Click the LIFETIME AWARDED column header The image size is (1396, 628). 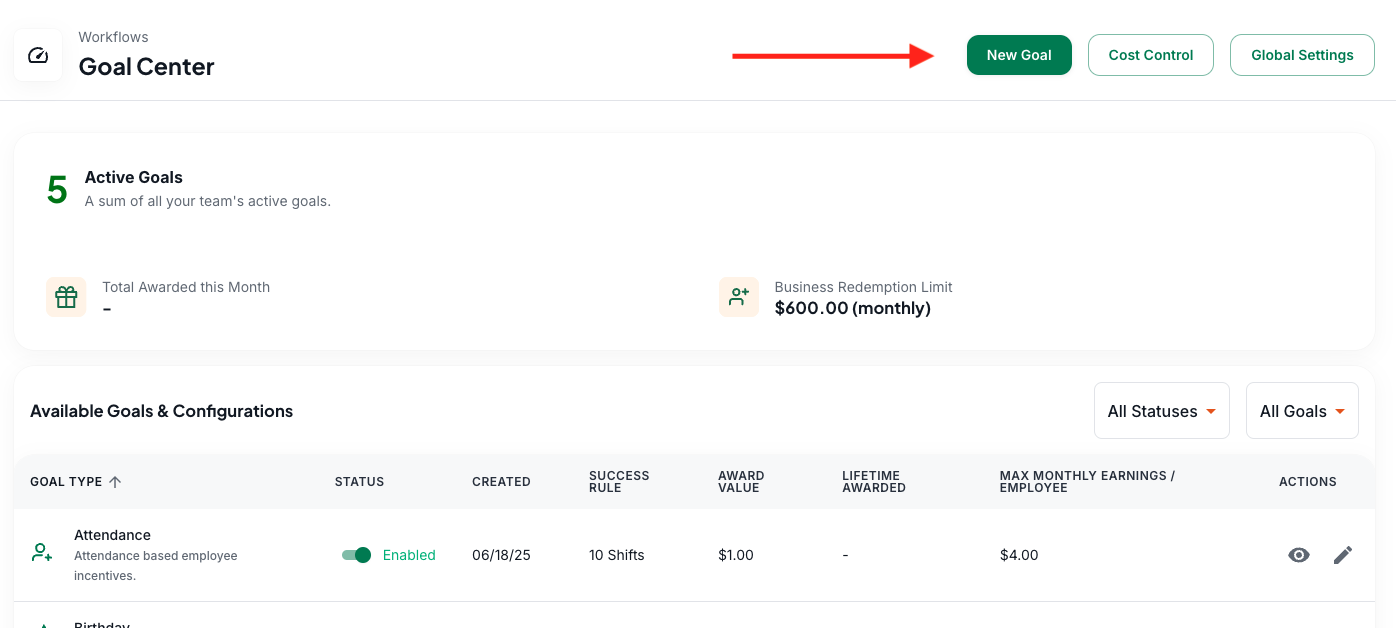(x=874, y=482)
